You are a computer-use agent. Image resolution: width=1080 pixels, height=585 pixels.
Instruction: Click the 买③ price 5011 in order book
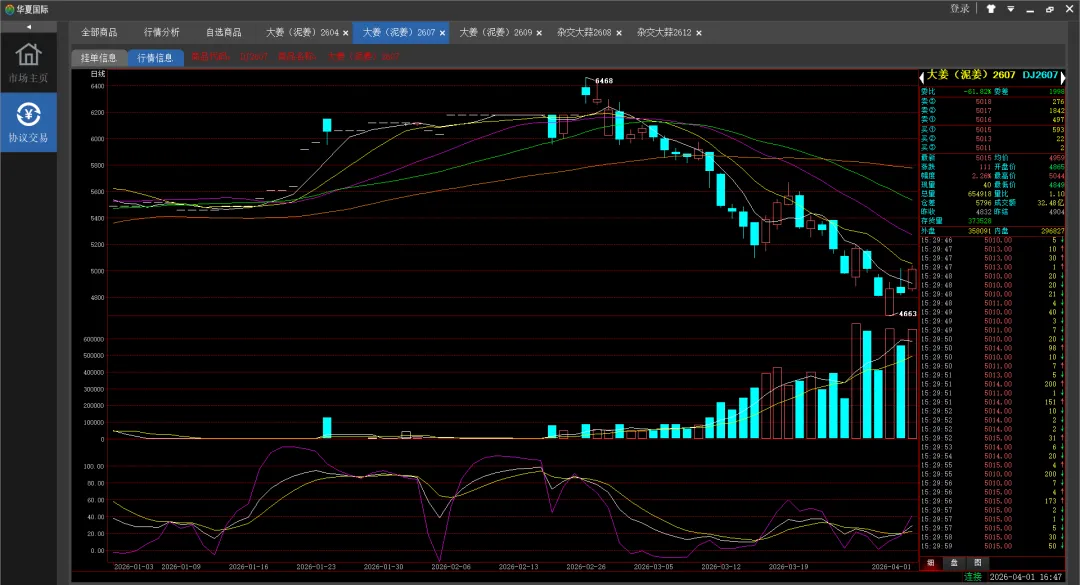coord(983,147)
